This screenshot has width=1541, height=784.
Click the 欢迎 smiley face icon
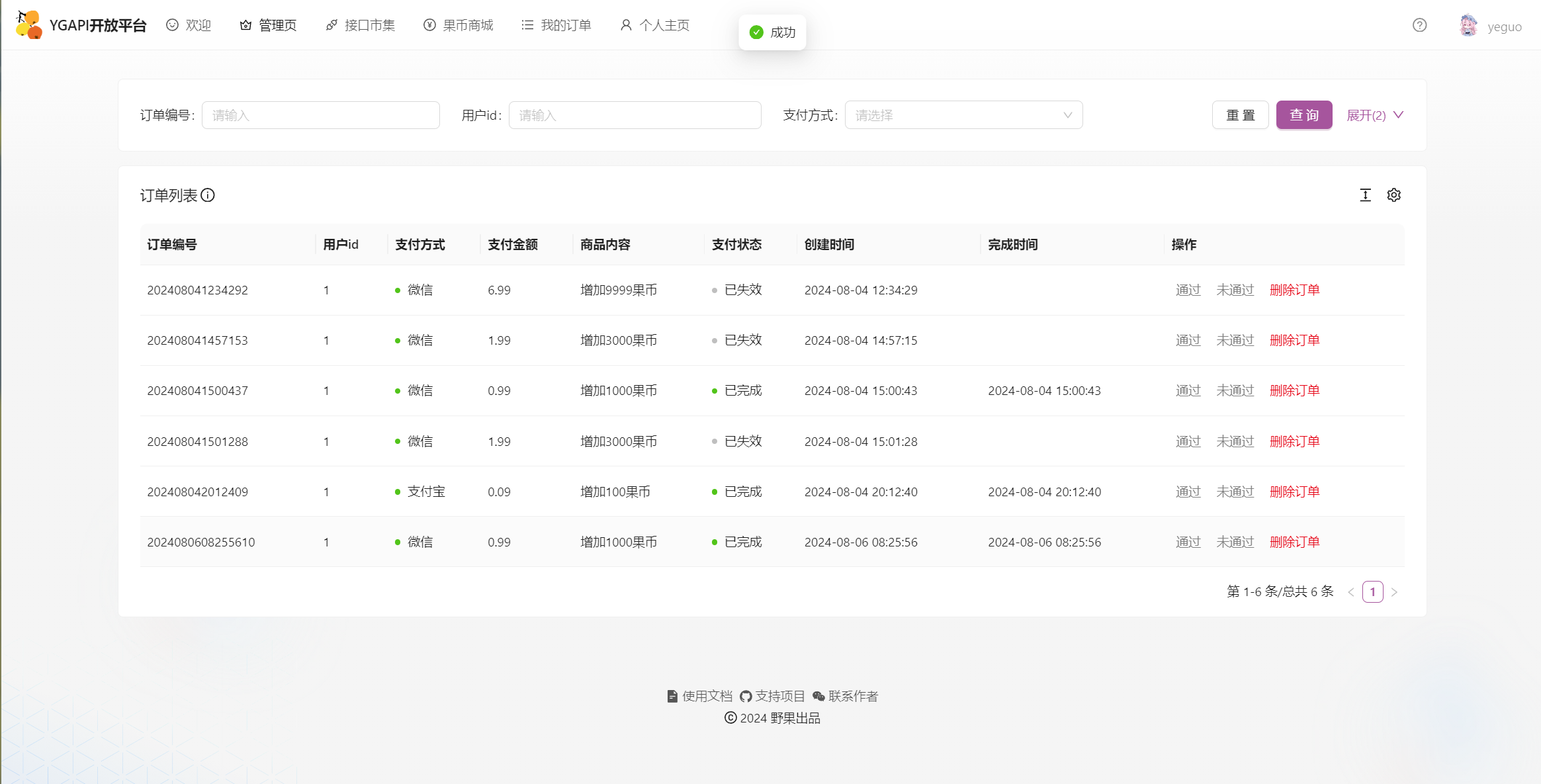[172, 24]
